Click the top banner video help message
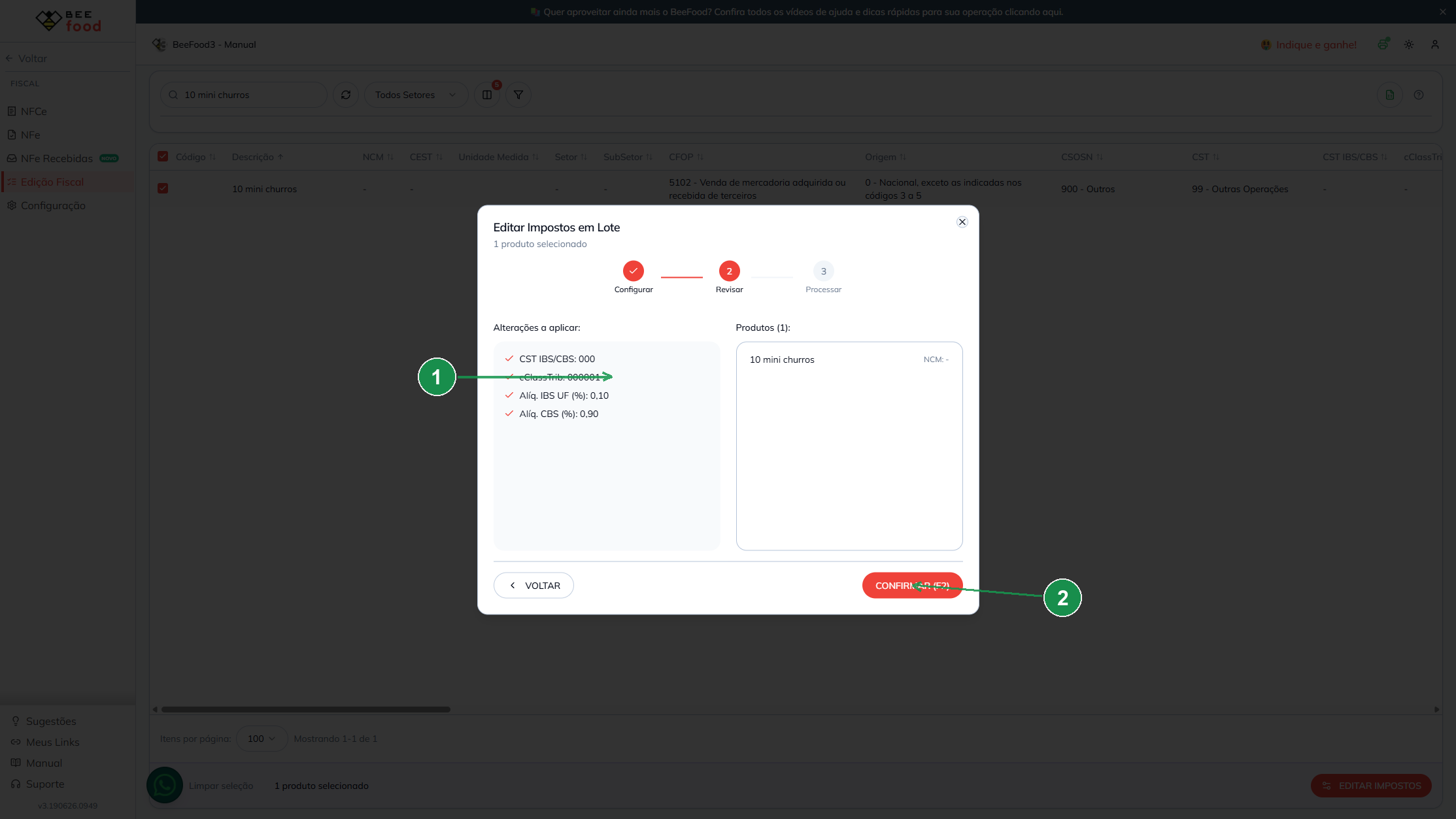1456x819 pixels. click(x=797, y=12)
